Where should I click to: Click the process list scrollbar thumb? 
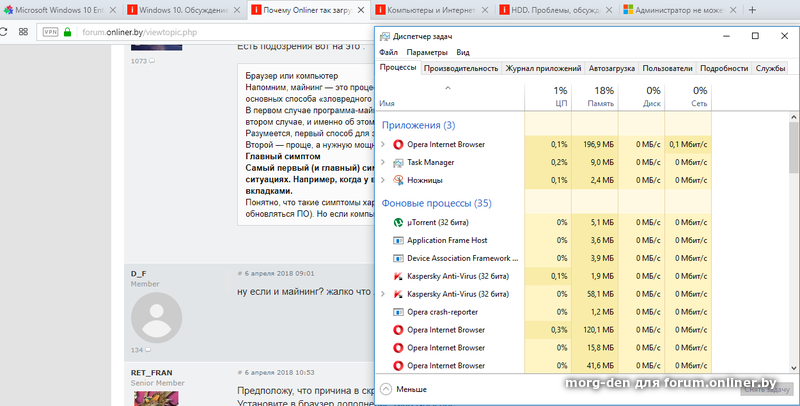[793, 147]
